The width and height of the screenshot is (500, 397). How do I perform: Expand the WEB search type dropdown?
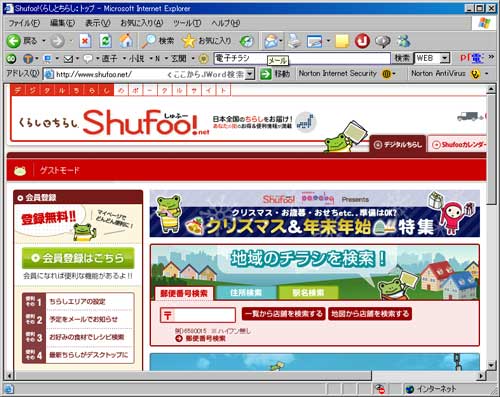click(x=444, y=58)
